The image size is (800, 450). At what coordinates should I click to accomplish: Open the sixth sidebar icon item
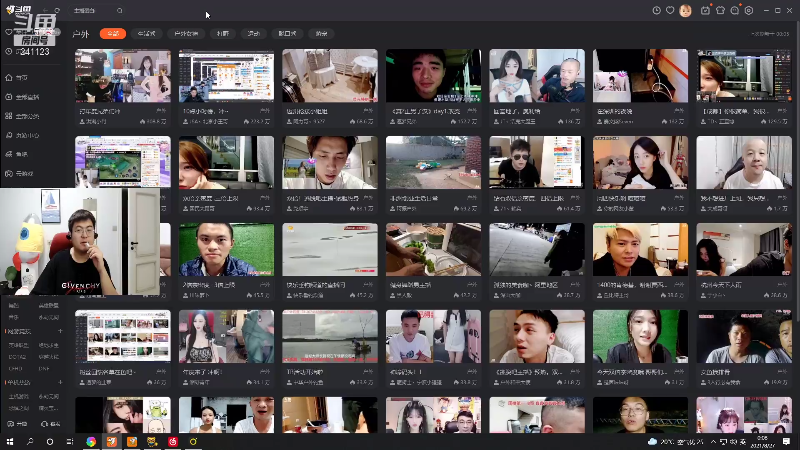9,173
